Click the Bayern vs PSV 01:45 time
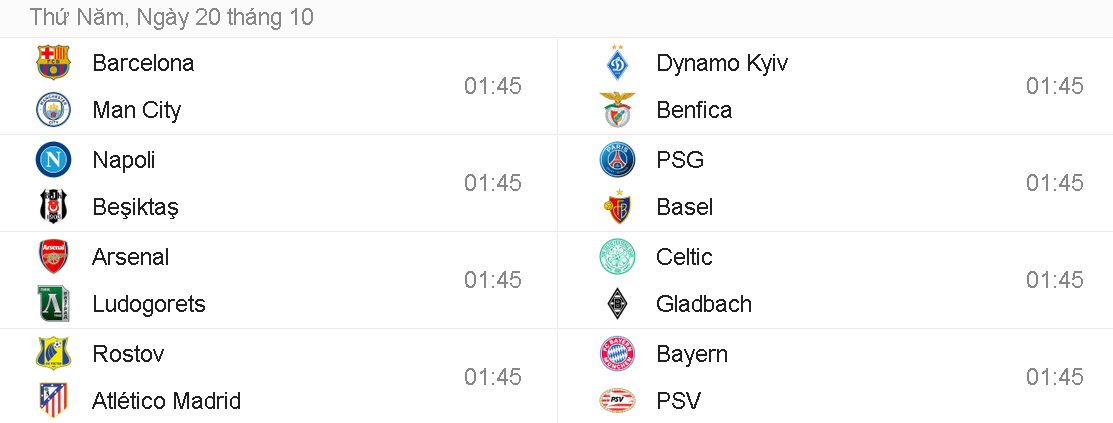1113x423 pixels. click(1055, 377)
